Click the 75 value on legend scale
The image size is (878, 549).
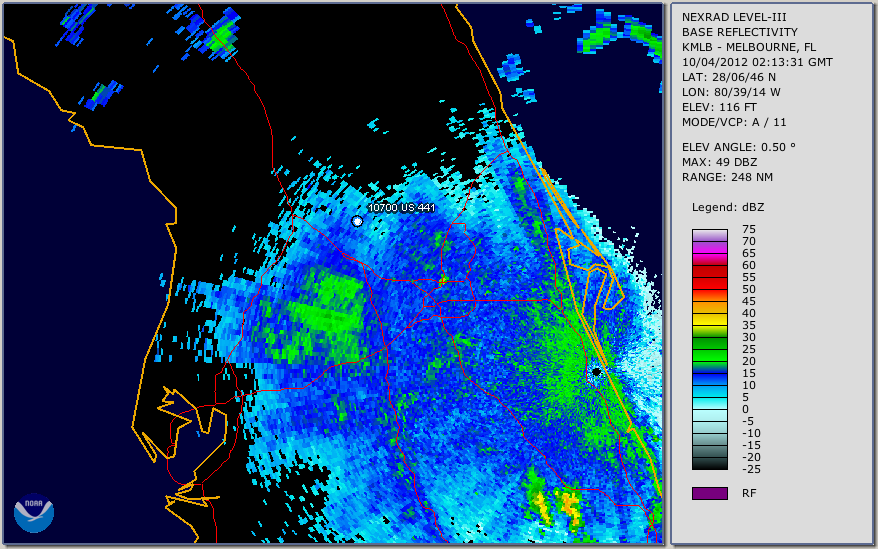click(x=749, y=229)
